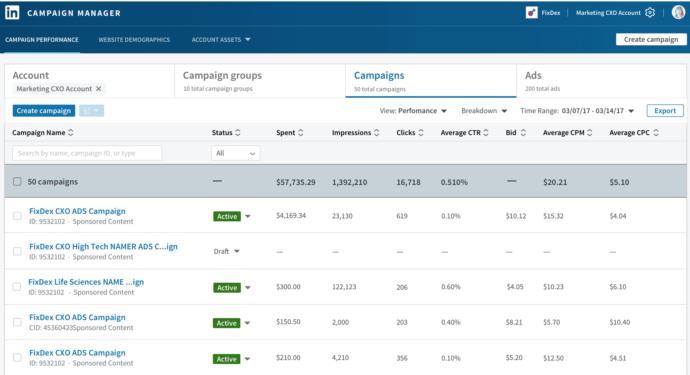Open the user profile avatar
The height and width of the screenshot is (375, 690).
point(678,12)
